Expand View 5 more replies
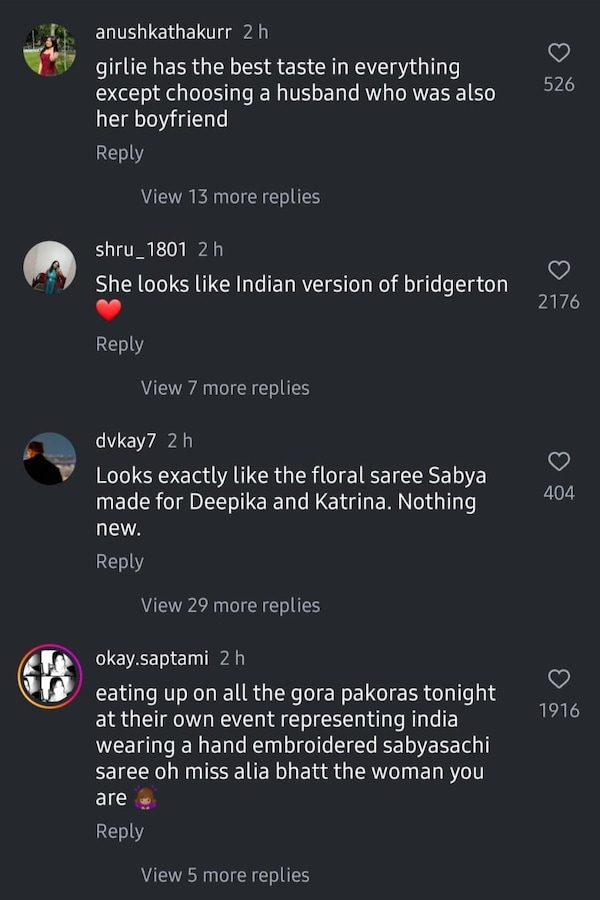The width and height of the screenshot is (600, 900). tap(225, 875)
